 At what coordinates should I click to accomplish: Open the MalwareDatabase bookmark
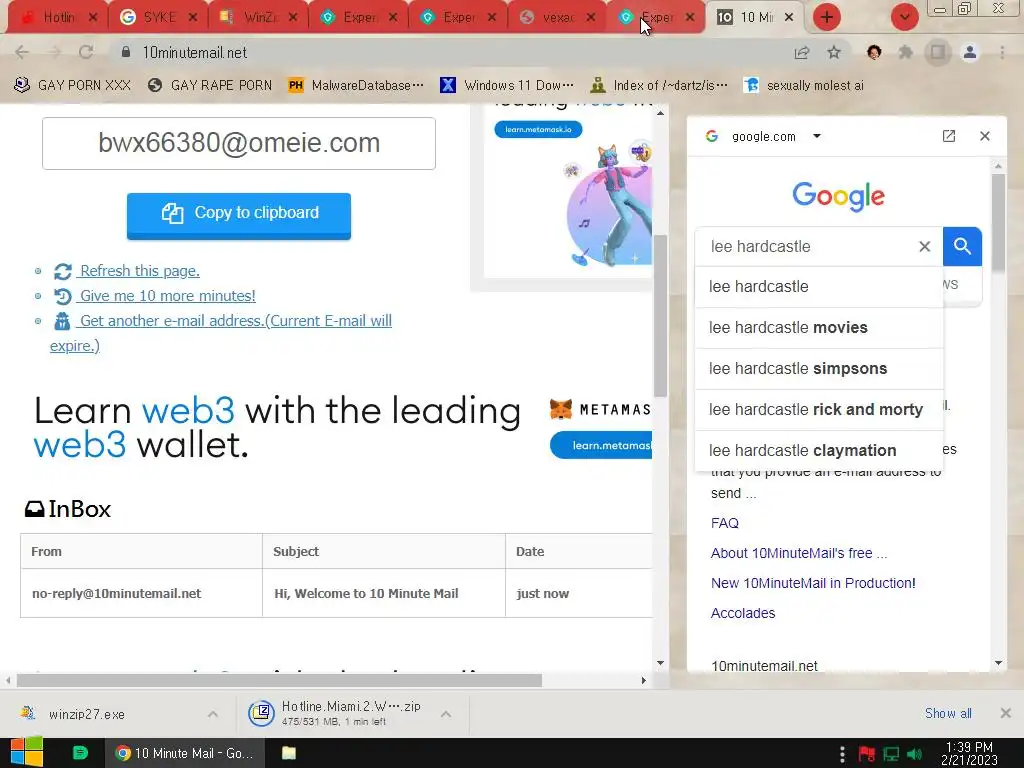(x=355, y=86)
